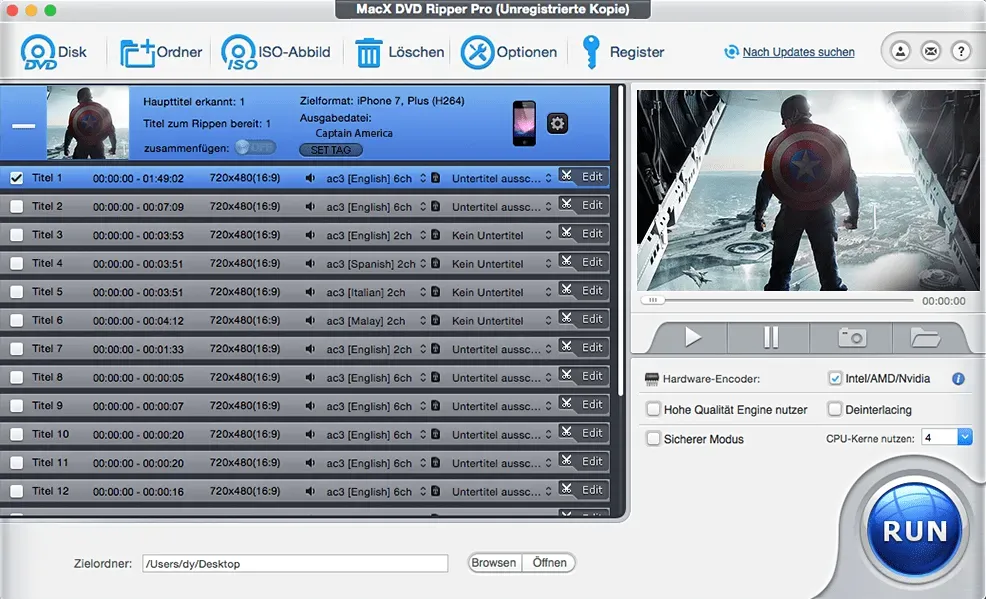Open output profile gear settings
The height and width of the screenshot is (599, 986).
click(x=557, y=123)
